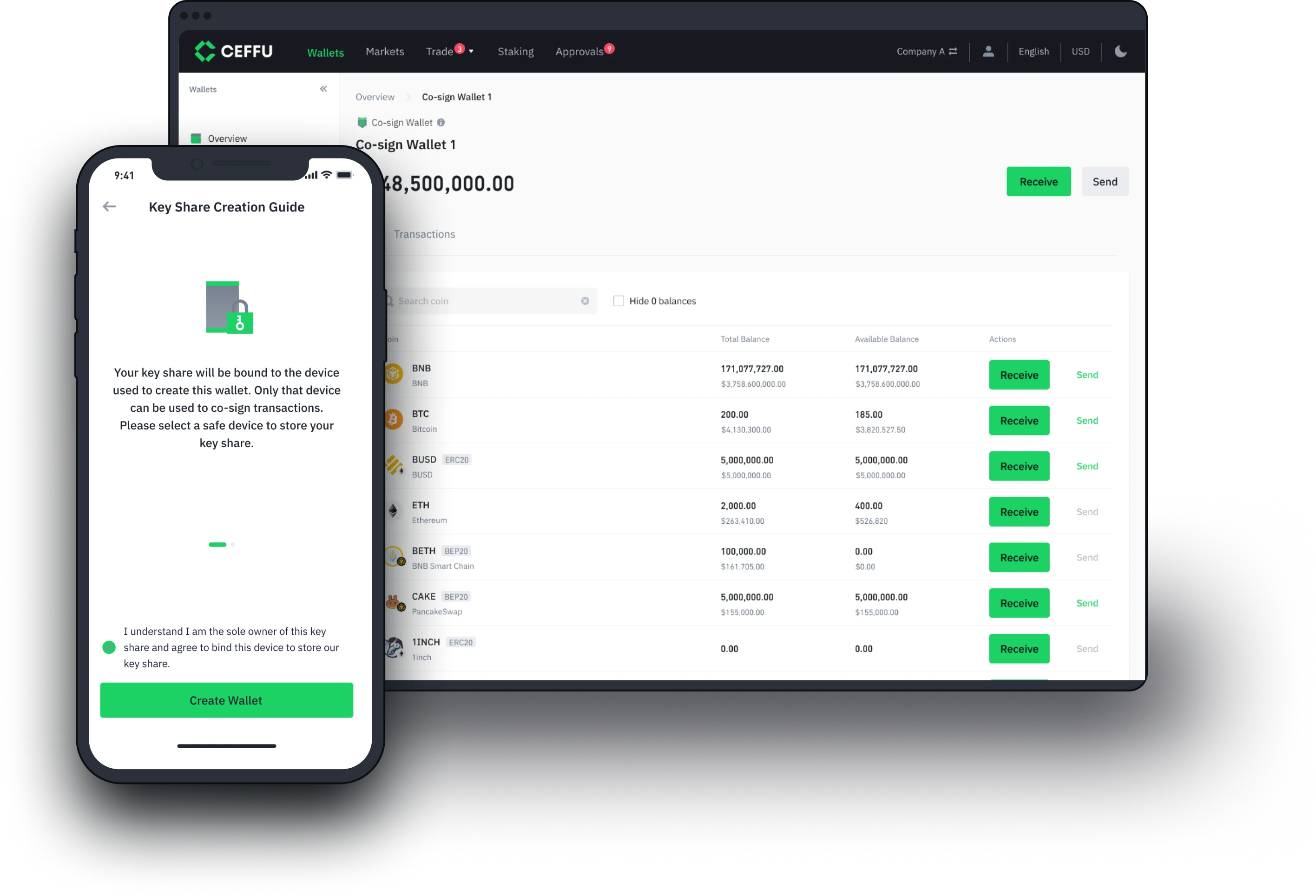Viewport: 1316px width, 896px height.
Task: Click the Receive button for ETH
Action: (x=1019, y=511)
